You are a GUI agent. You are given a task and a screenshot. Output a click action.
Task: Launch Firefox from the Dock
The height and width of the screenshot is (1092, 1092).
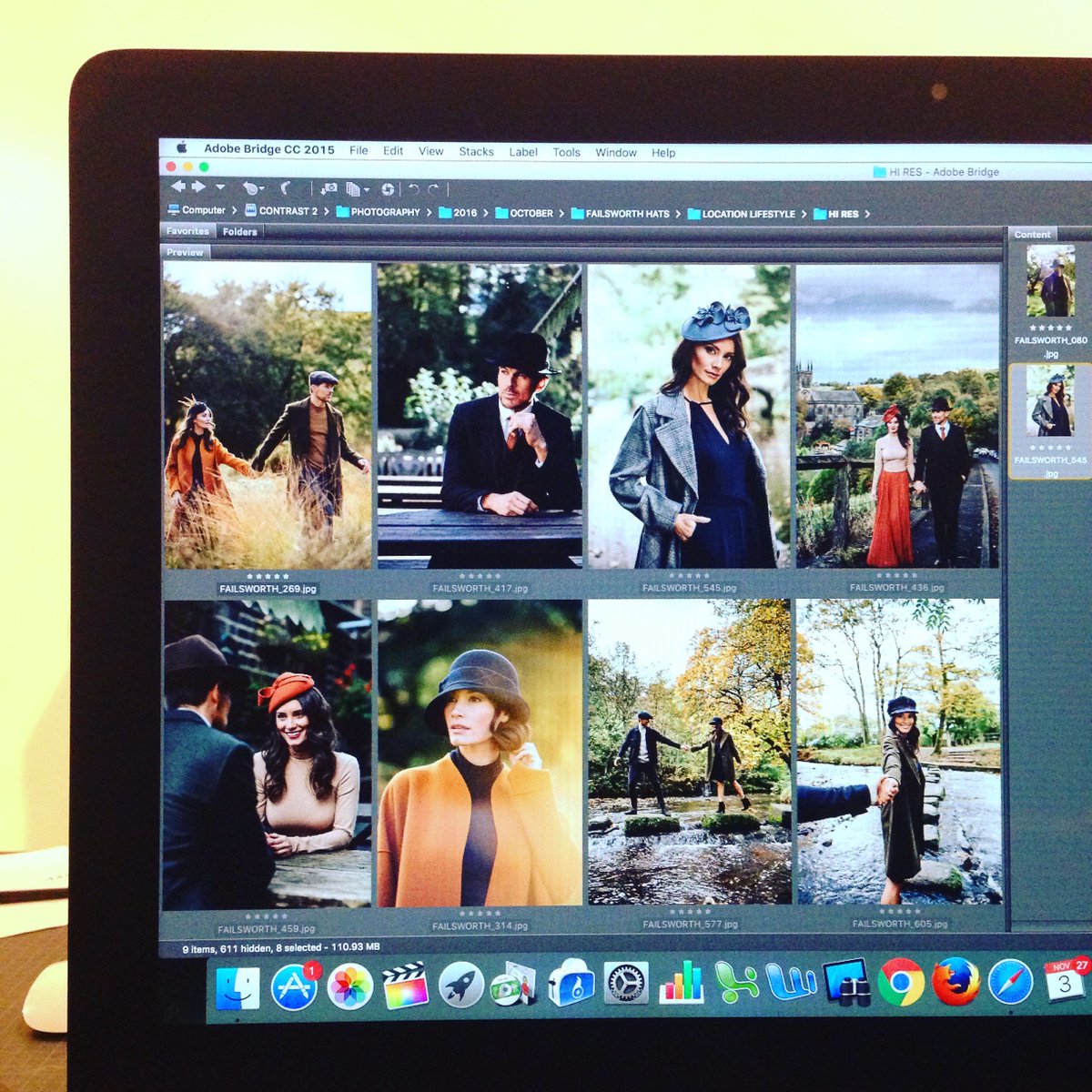955,982
